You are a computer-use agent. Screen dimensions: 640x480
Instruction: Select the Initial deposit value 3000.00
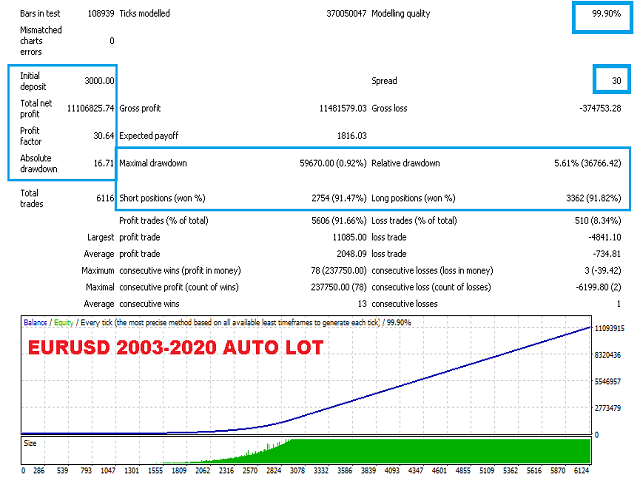[99, 81]
